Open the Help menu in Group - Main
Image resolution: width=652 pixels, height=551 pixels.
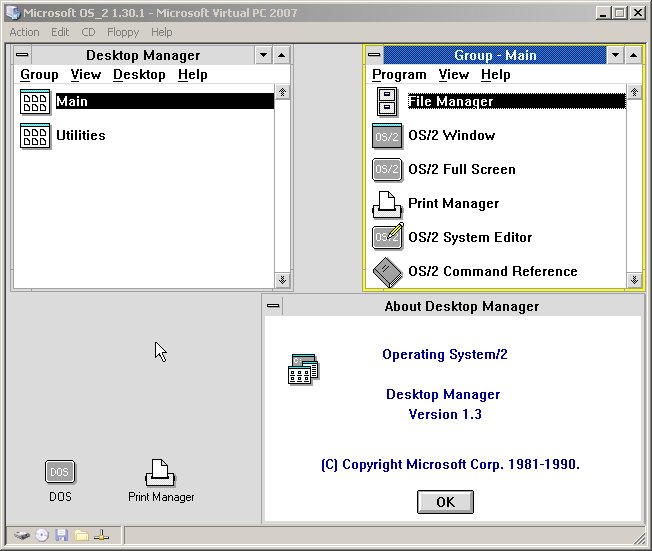(496, 75)
